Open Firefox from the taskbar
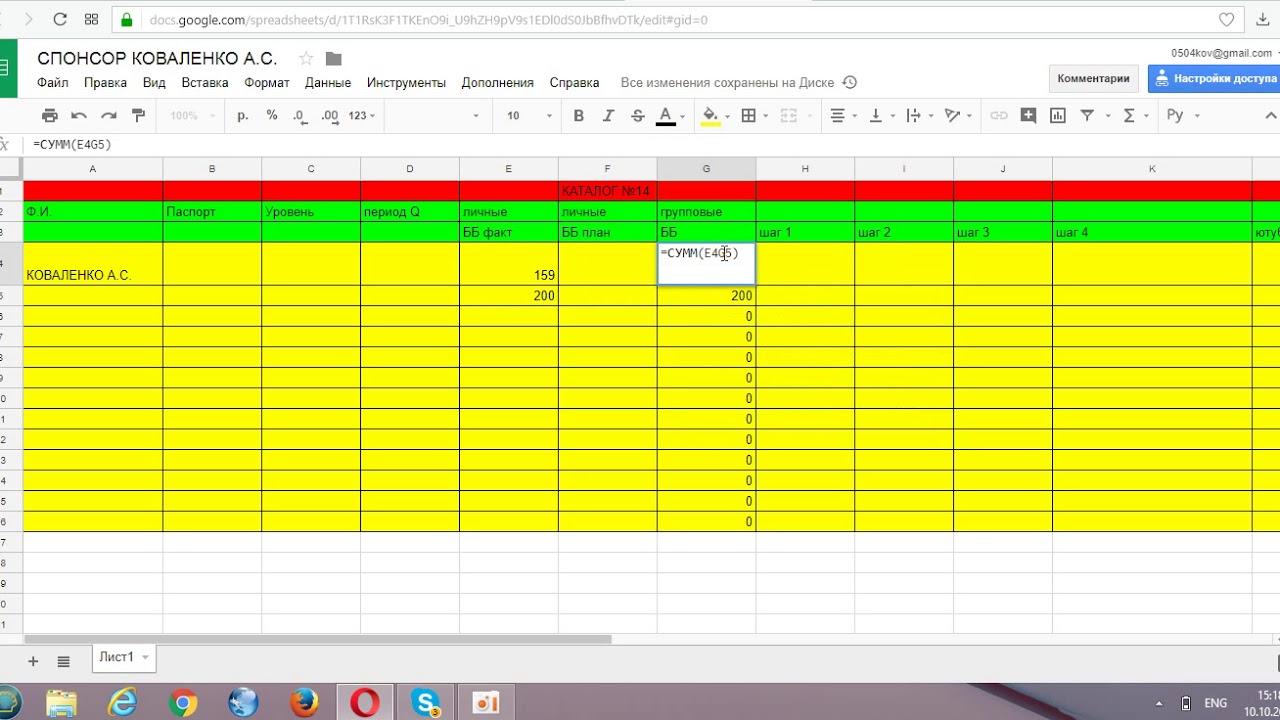This screenshot has height=720, width=1280. point(303,703)
